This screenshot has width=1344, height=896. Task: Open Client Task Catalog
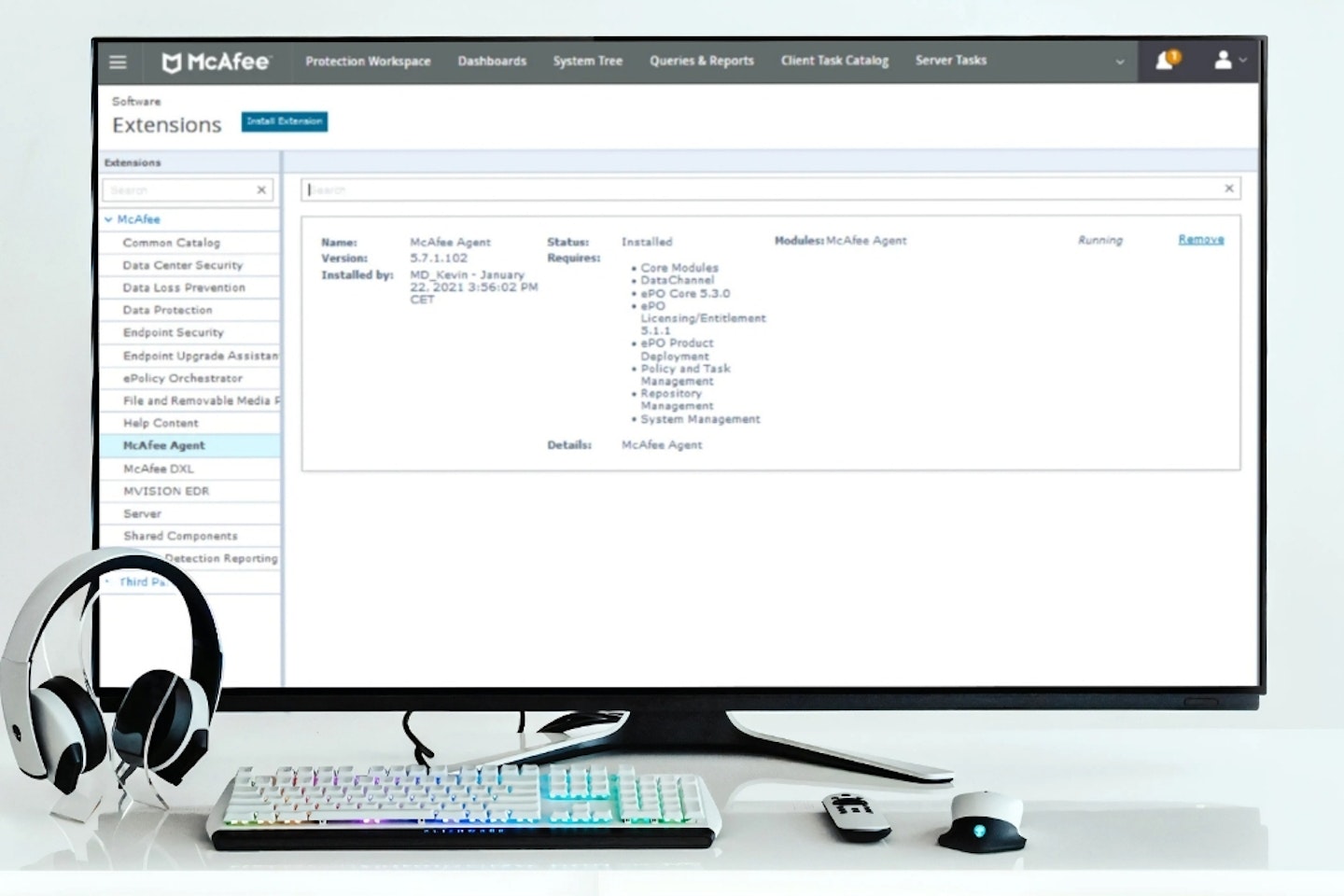(834, 61)
